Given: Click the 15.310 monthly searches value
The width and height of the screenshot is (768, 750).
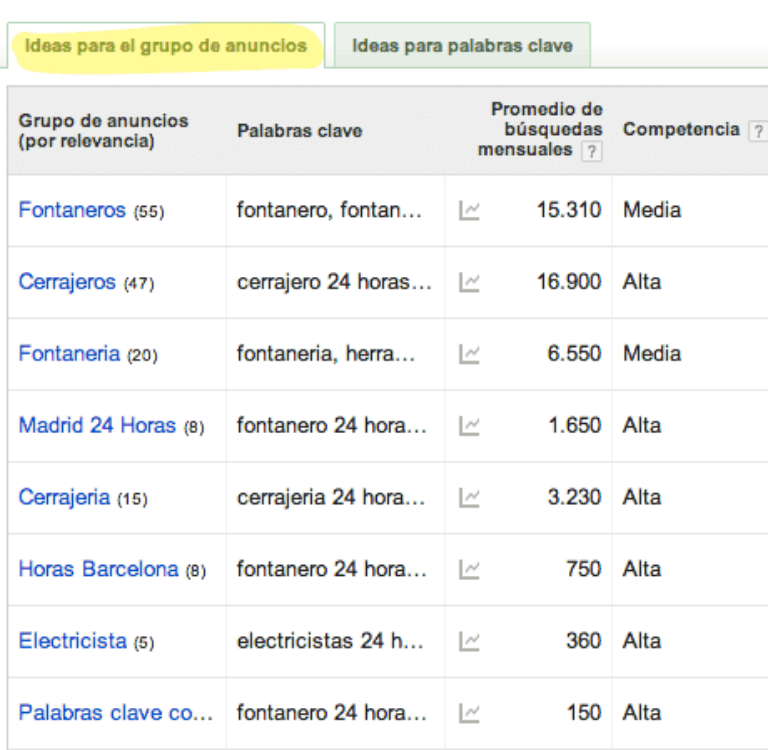Looking at the screenshot, I should (x=569, y=210).
